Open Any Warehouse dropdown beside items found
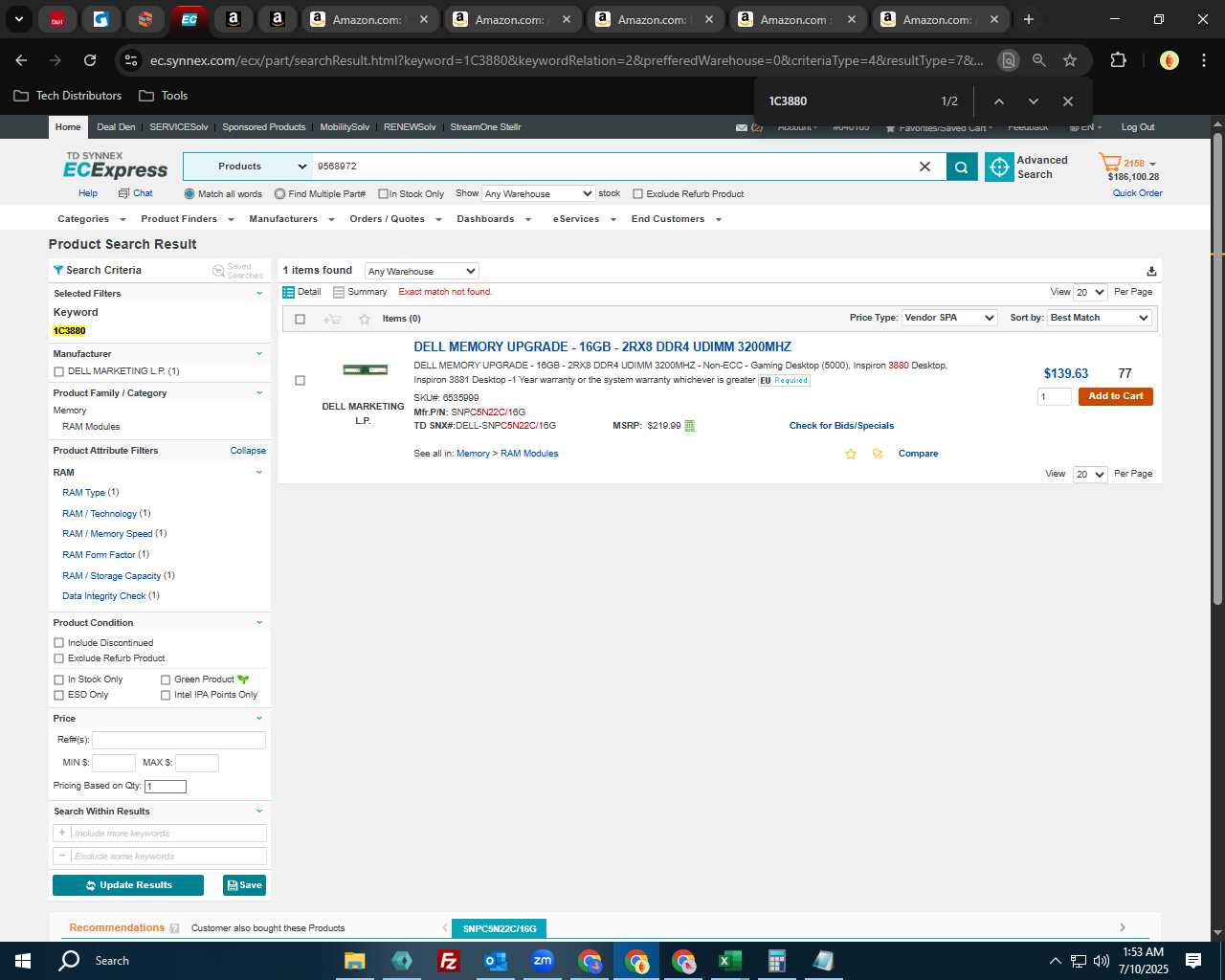 (421, 272)
